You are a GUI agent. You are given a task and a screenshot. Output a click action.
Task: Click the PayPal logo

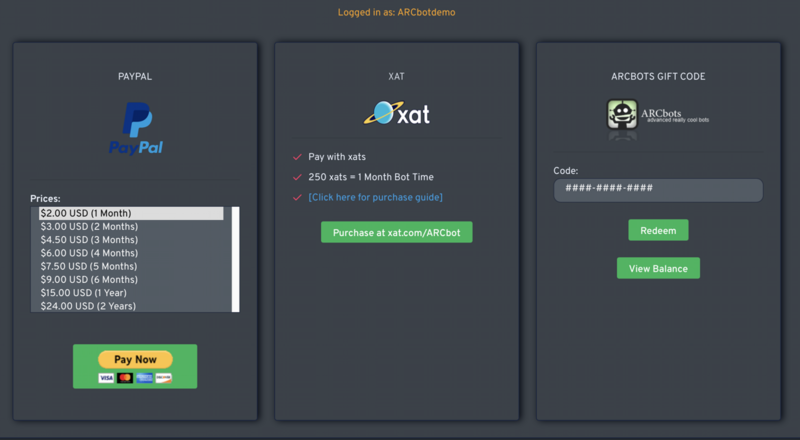tap(136, 129)
